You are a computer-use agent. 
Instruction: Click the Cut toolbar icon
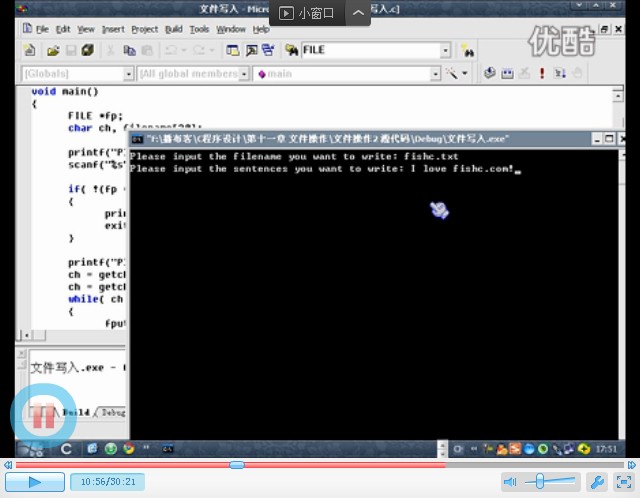pos(110,51)
